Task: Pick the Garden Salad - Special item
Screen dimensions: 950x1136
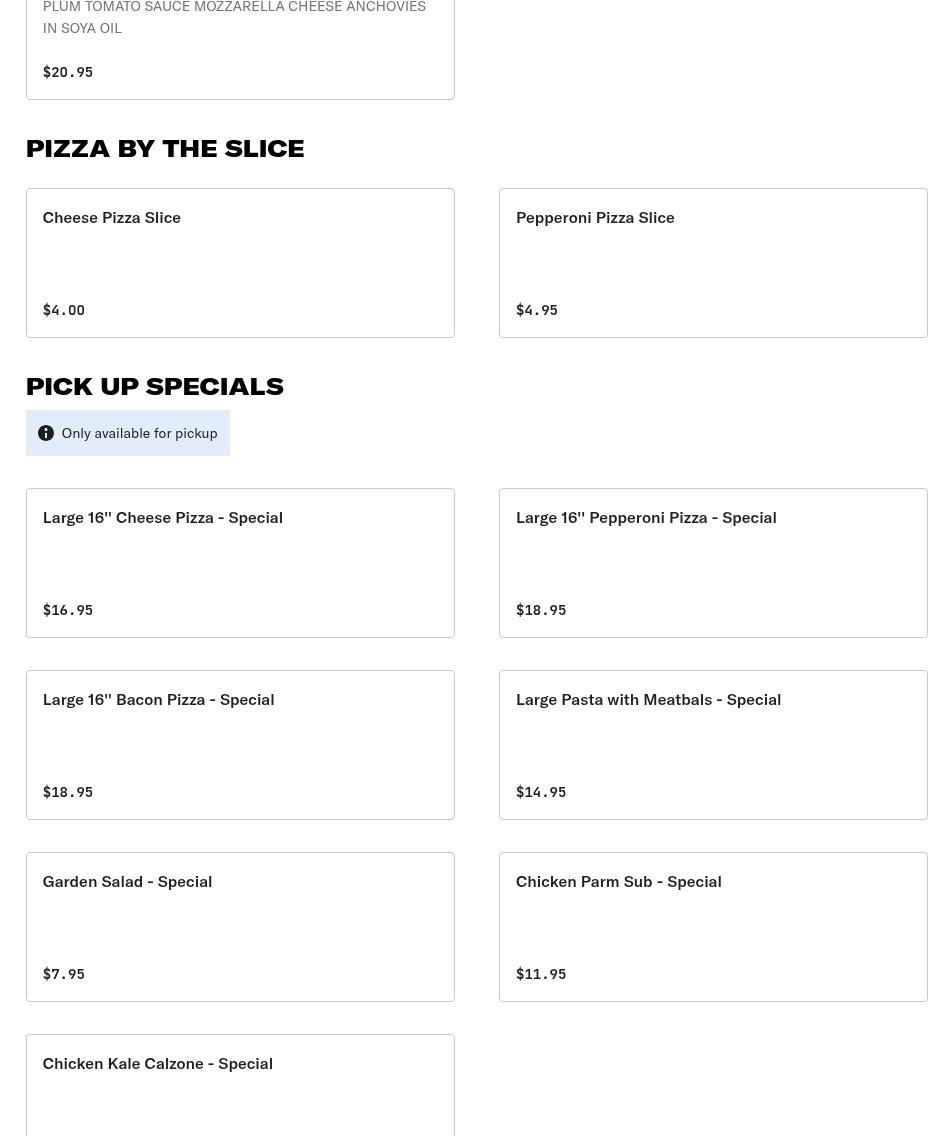Action: 240,926
